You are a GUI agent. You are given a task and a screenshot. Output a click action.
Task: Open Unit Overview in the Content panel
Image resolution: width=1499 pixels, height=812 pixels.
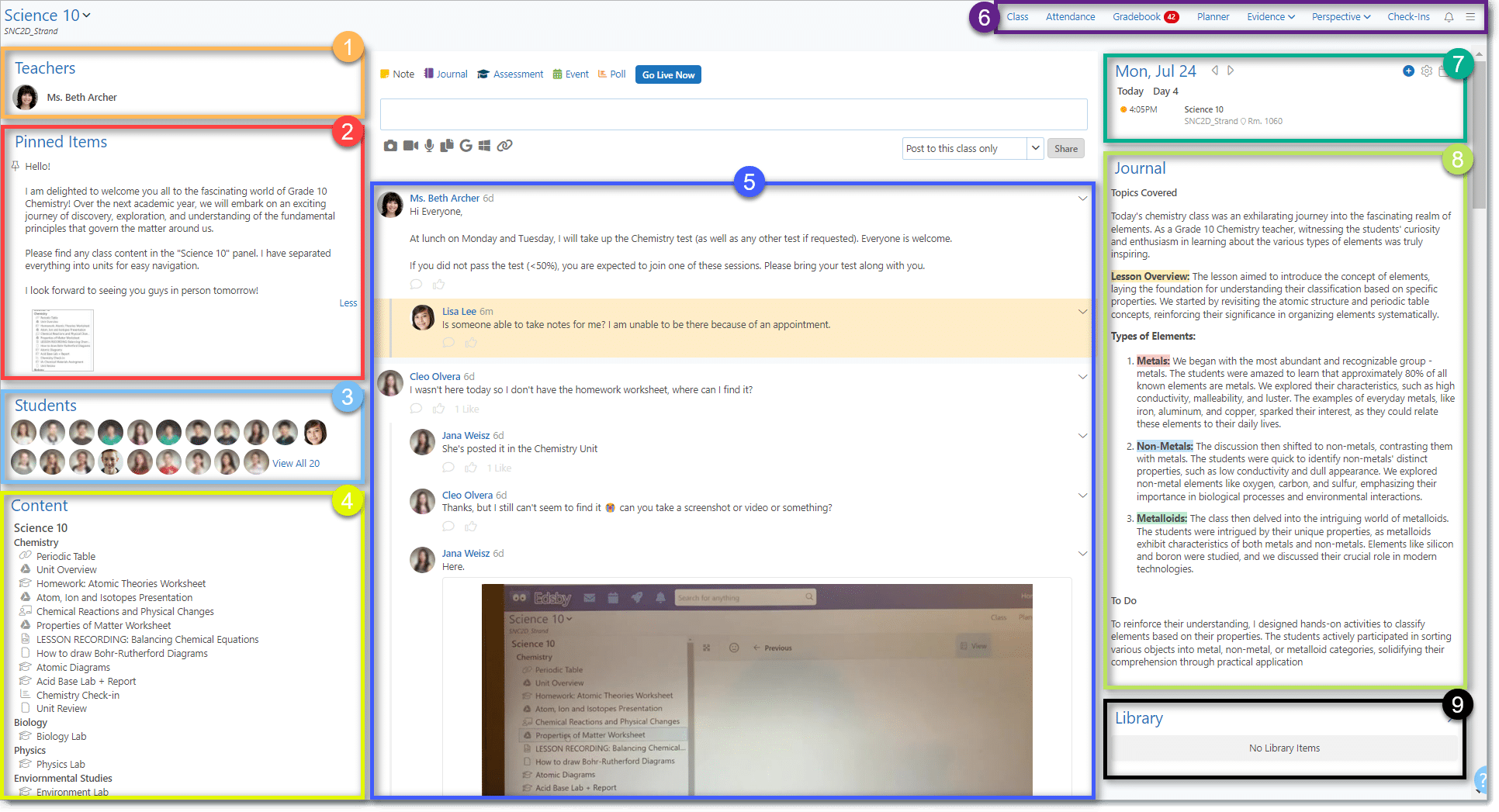coord(67,570)
